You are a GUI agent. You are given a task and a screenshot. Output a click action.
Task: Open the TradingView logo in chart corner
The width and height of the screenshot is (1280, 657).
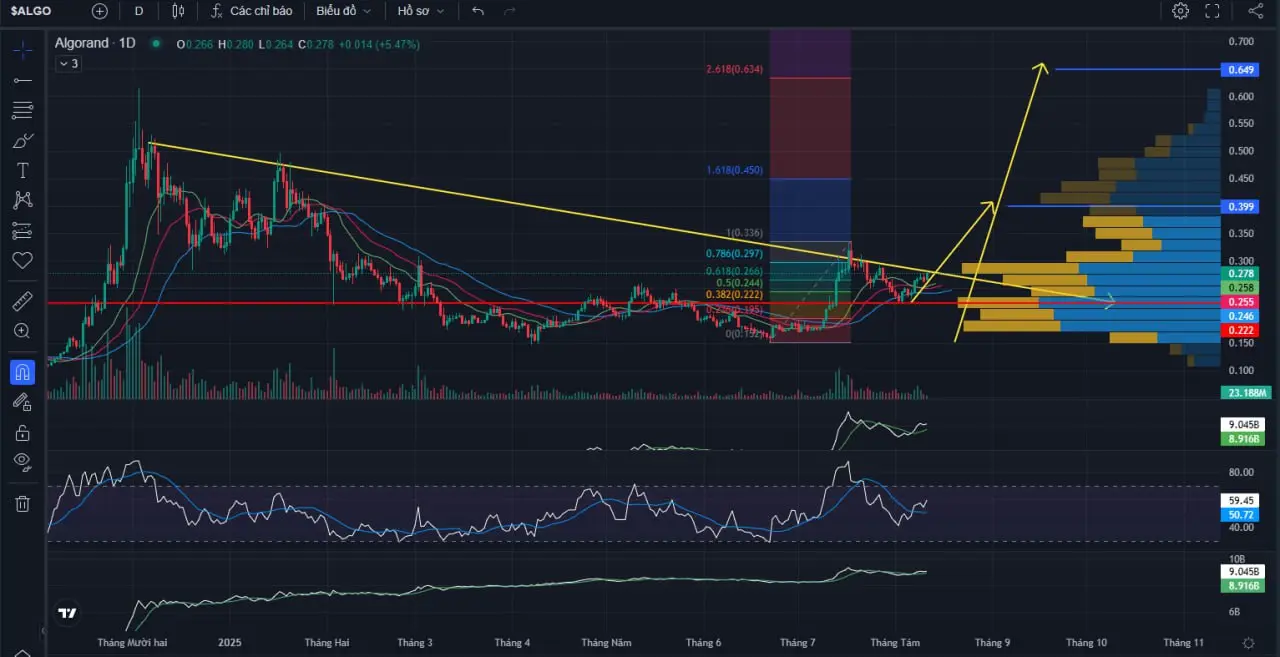pos(67,613)
